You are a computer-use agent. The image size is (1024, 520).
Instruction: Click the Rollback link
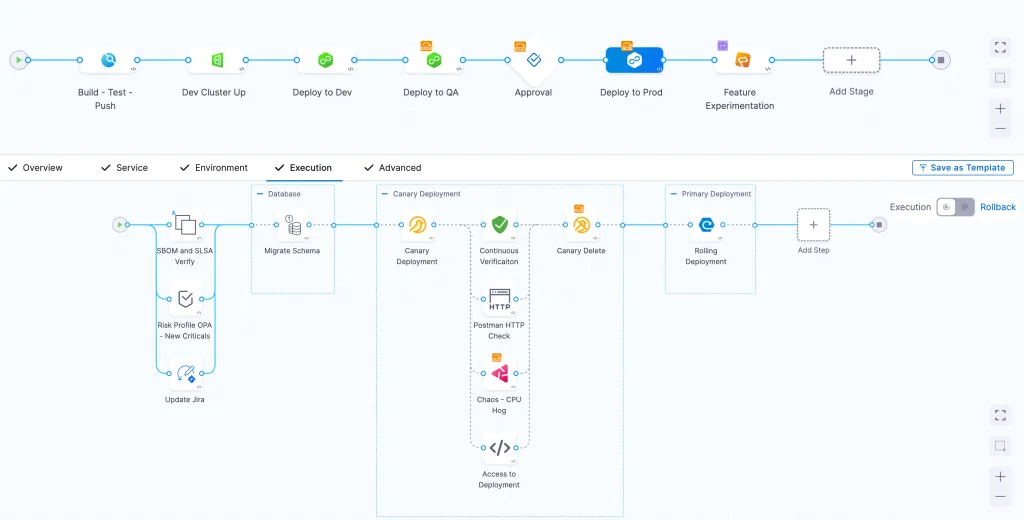point(998,207)
